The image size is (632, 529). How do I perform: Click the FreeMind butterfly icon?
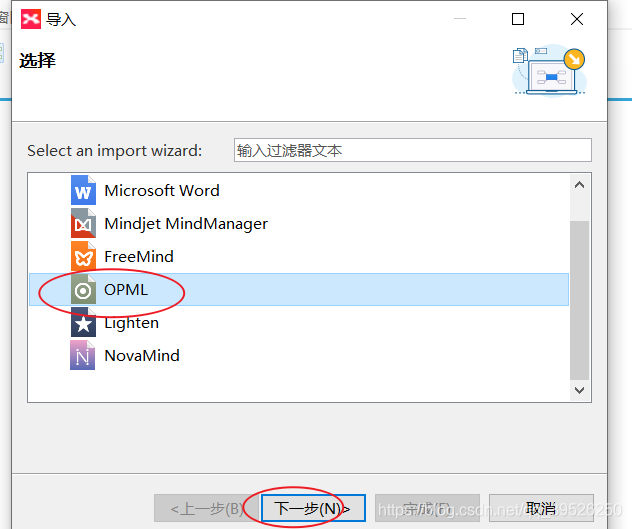83,256
